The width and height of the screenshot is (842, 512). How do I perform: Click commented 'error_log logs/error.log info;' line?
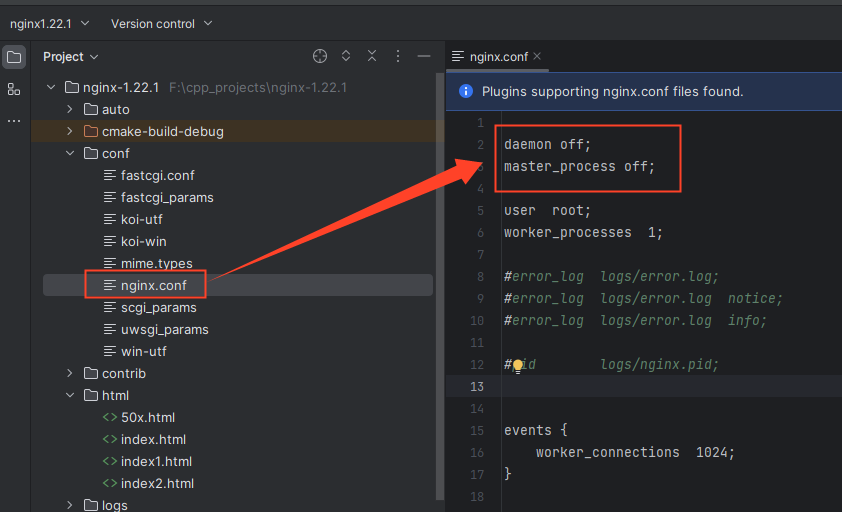click(x=635, y=321)
